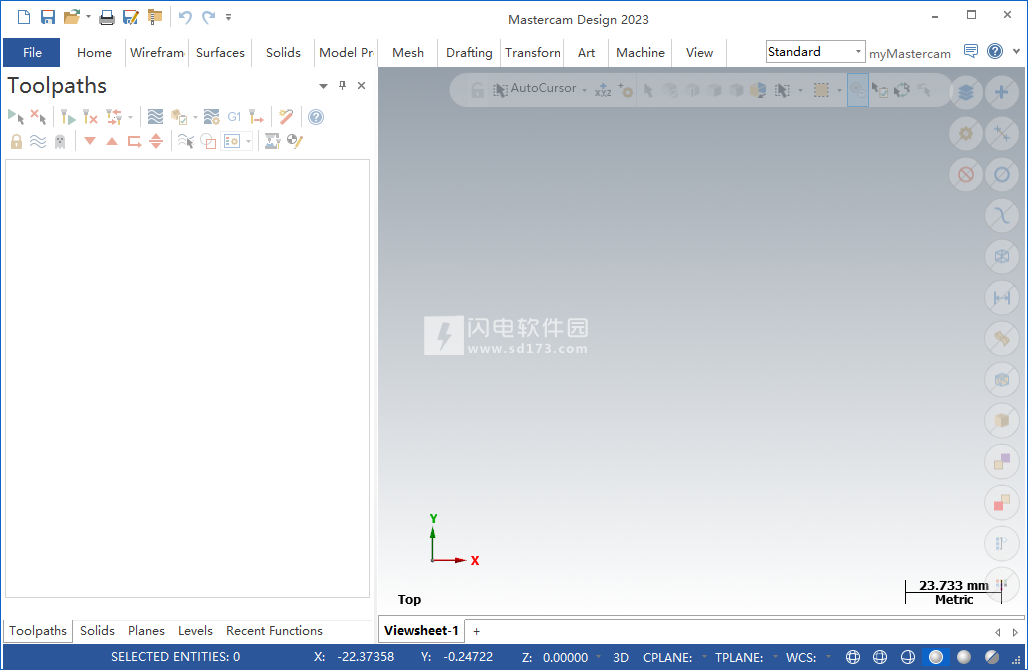Click the myMastercam link
The width and height of the screenshot is (1028, 670).
coord(910,54)
